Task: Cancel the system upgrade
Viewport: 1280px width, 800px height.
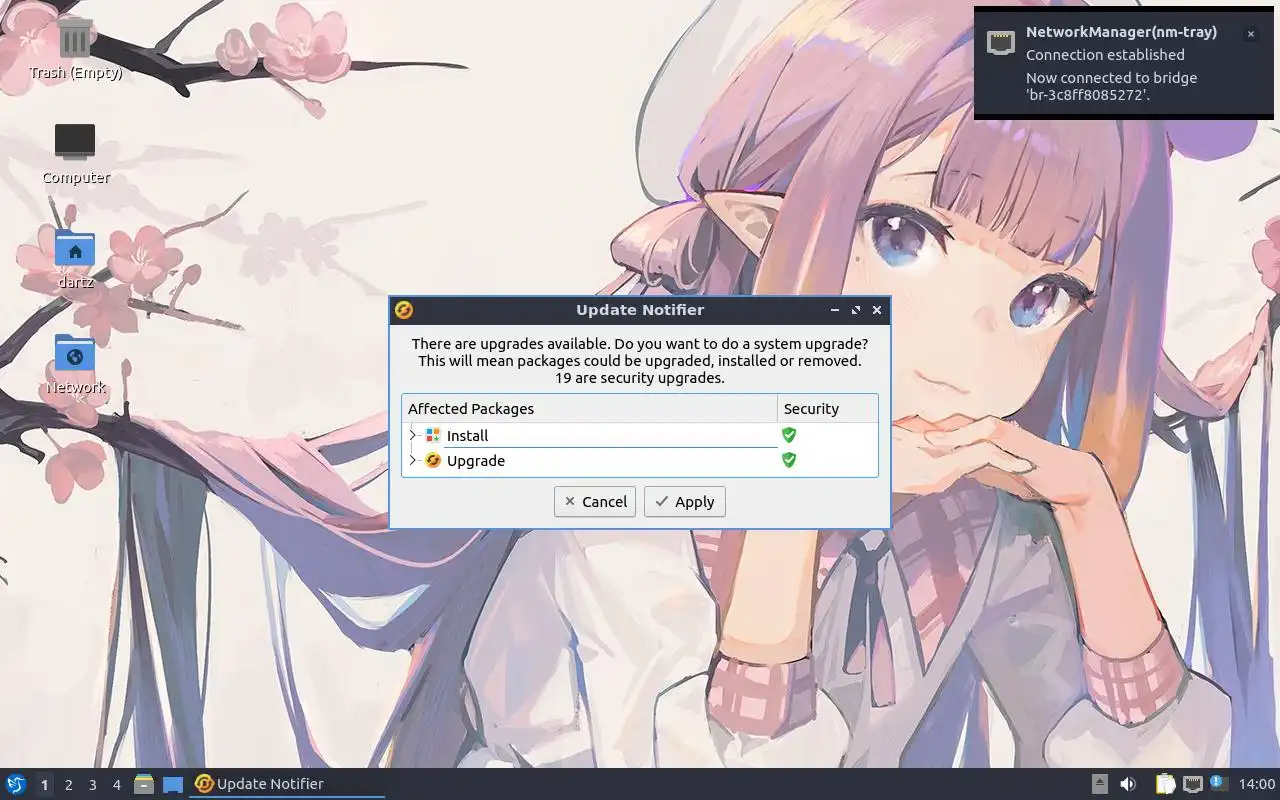Action: click(x=595, y=501)
